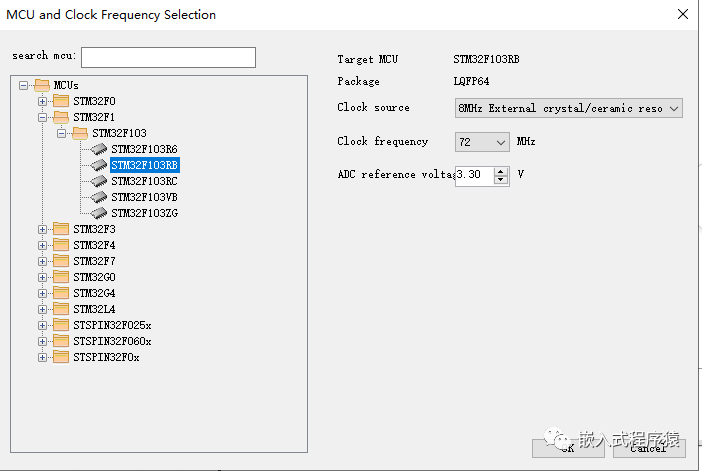This screenshot has width=702, height=471.
Task: Expand the STM32G0 family node
Action: [x=43, y=278]
